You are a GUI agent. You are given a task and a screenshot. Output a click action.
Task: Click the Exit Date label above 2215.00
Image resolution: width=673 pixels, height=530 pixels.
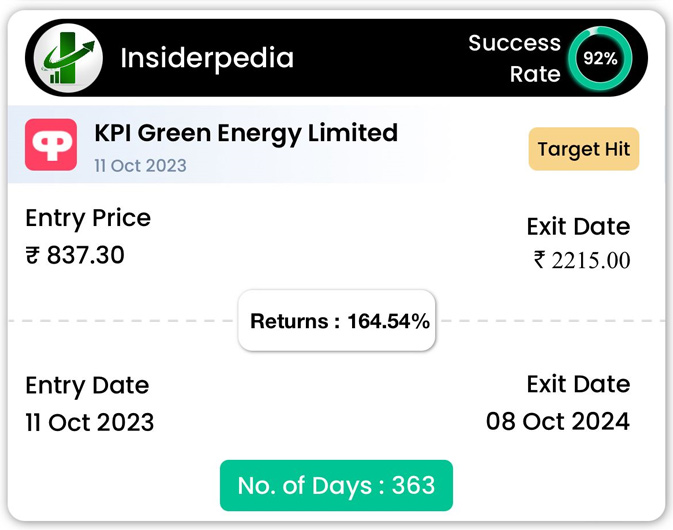[578, 226]
